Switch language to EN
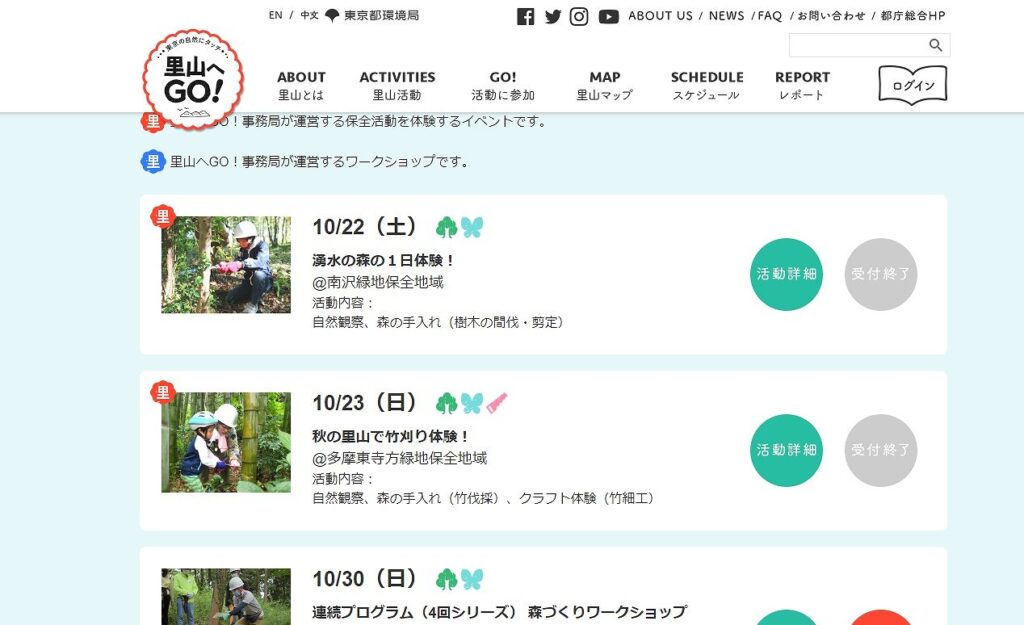 pos(276,15)
